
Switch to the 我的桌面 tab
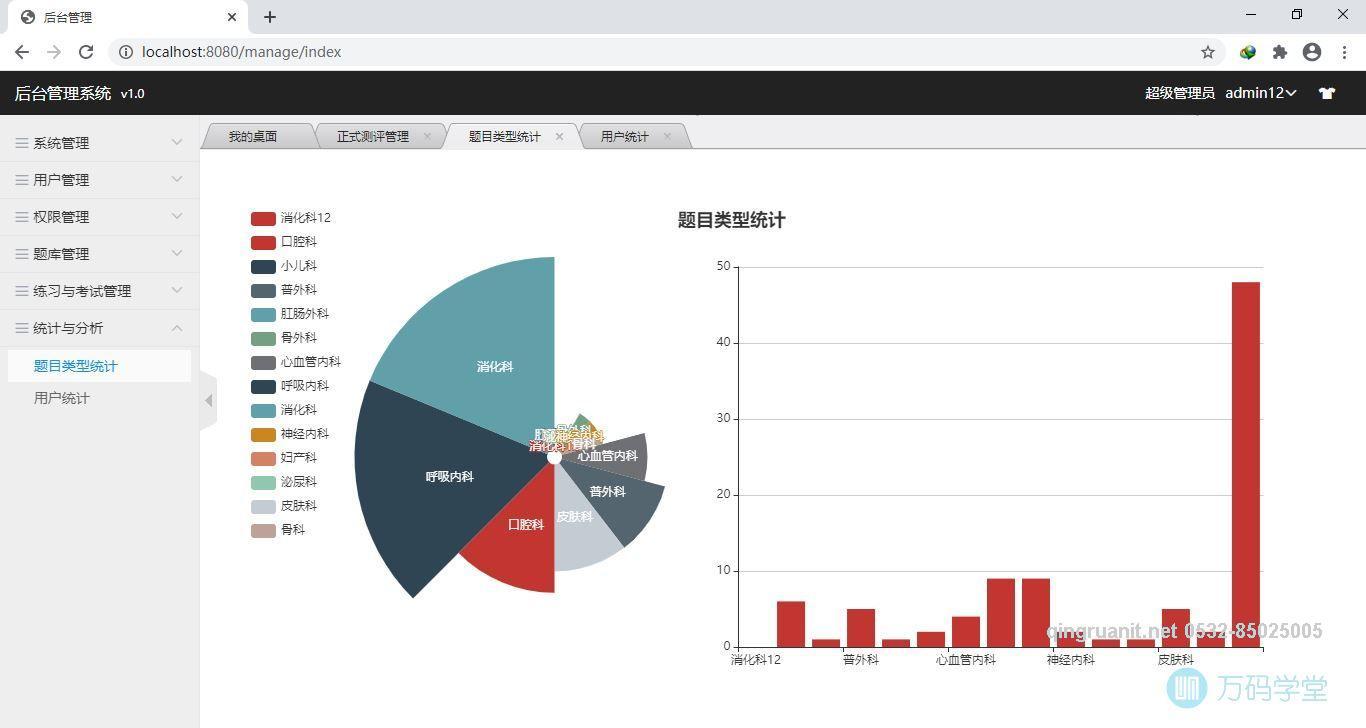[x=252, y=136]
